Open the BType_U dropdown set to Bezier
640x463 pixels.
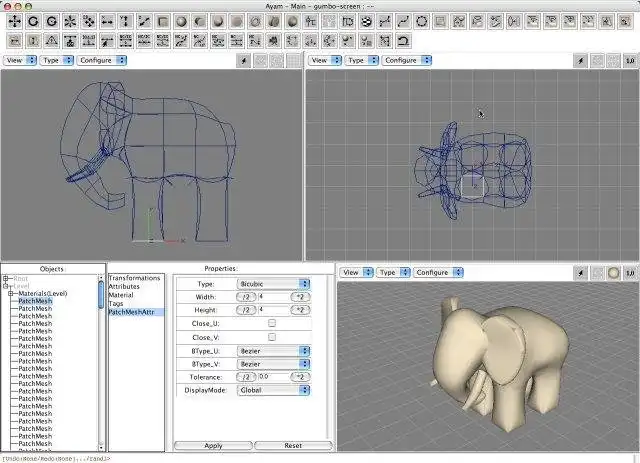(x=273, y=351)
